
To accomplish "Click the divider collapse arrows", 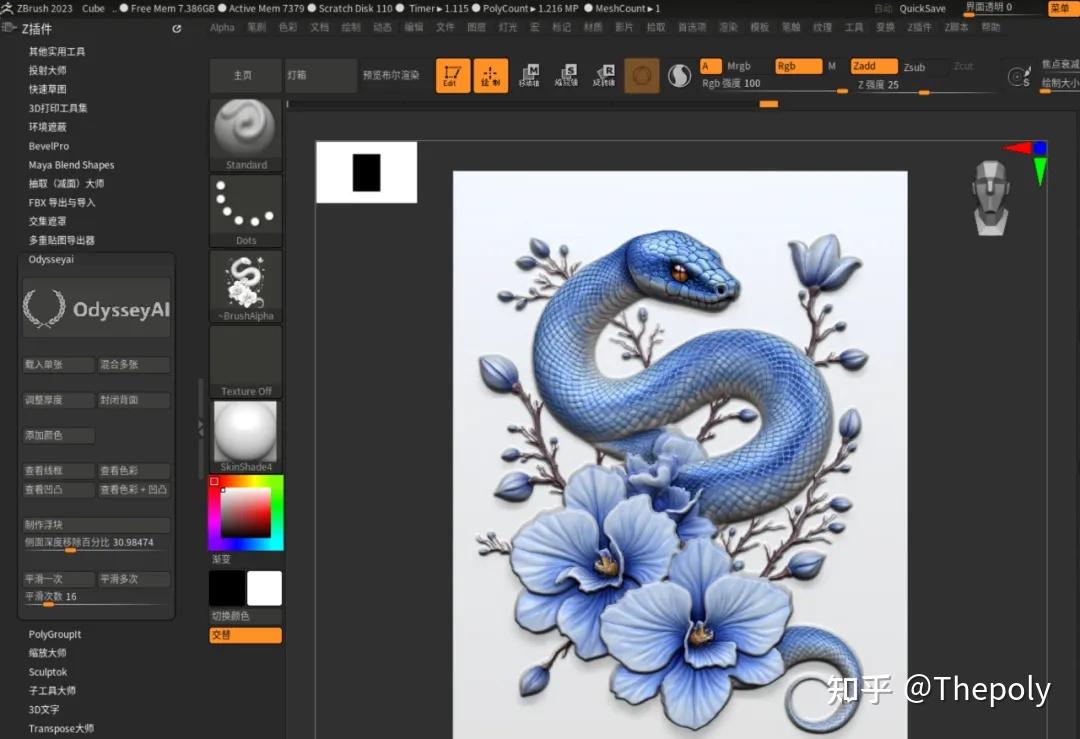I will 200,428.
